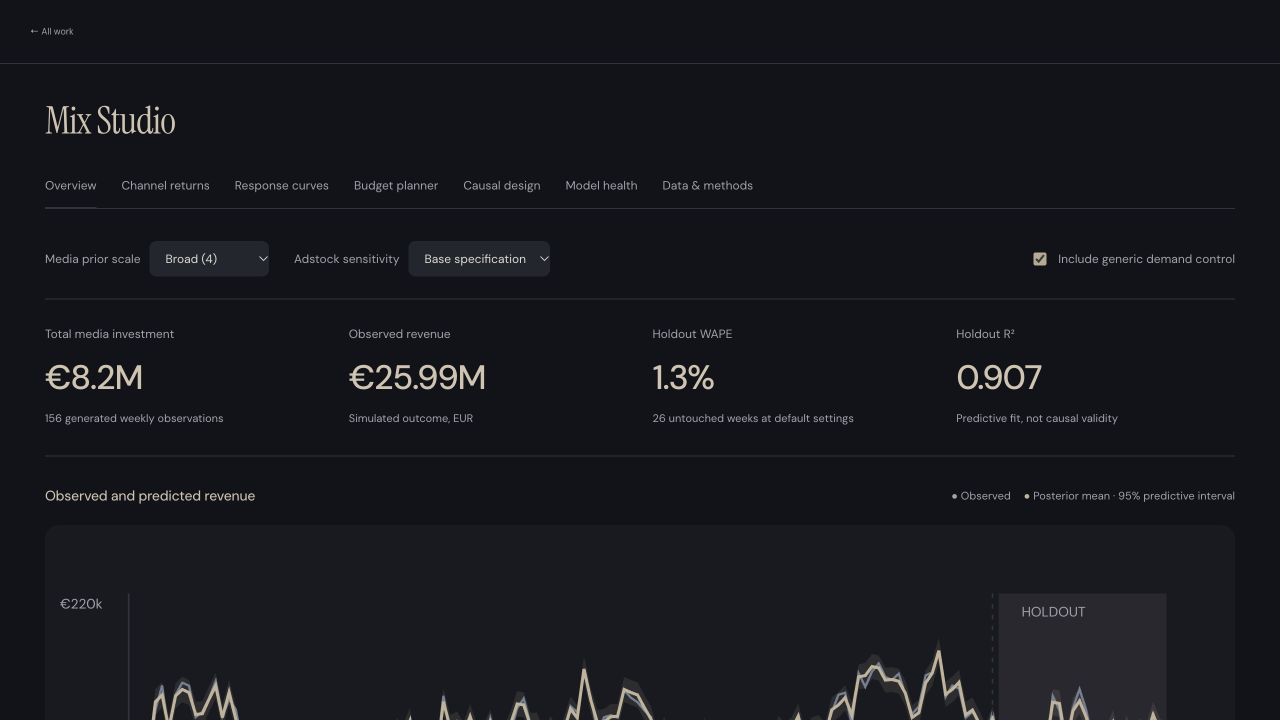This screenshot has width=1280, height=720.
Task: Click the Media prior scale label
Action: coord(93,259)
